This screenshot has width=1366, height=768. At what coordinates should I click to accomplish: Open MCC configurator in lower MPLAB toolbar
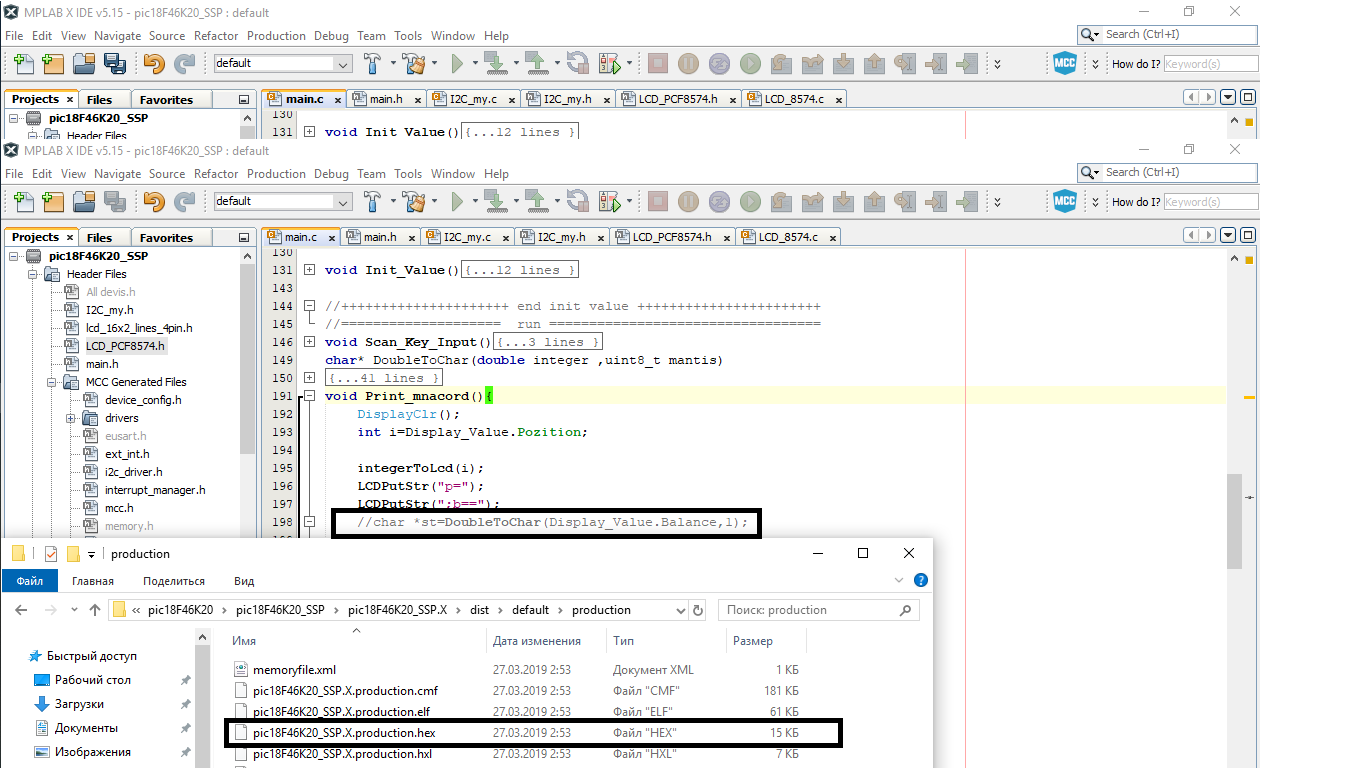pos(1065,201)
